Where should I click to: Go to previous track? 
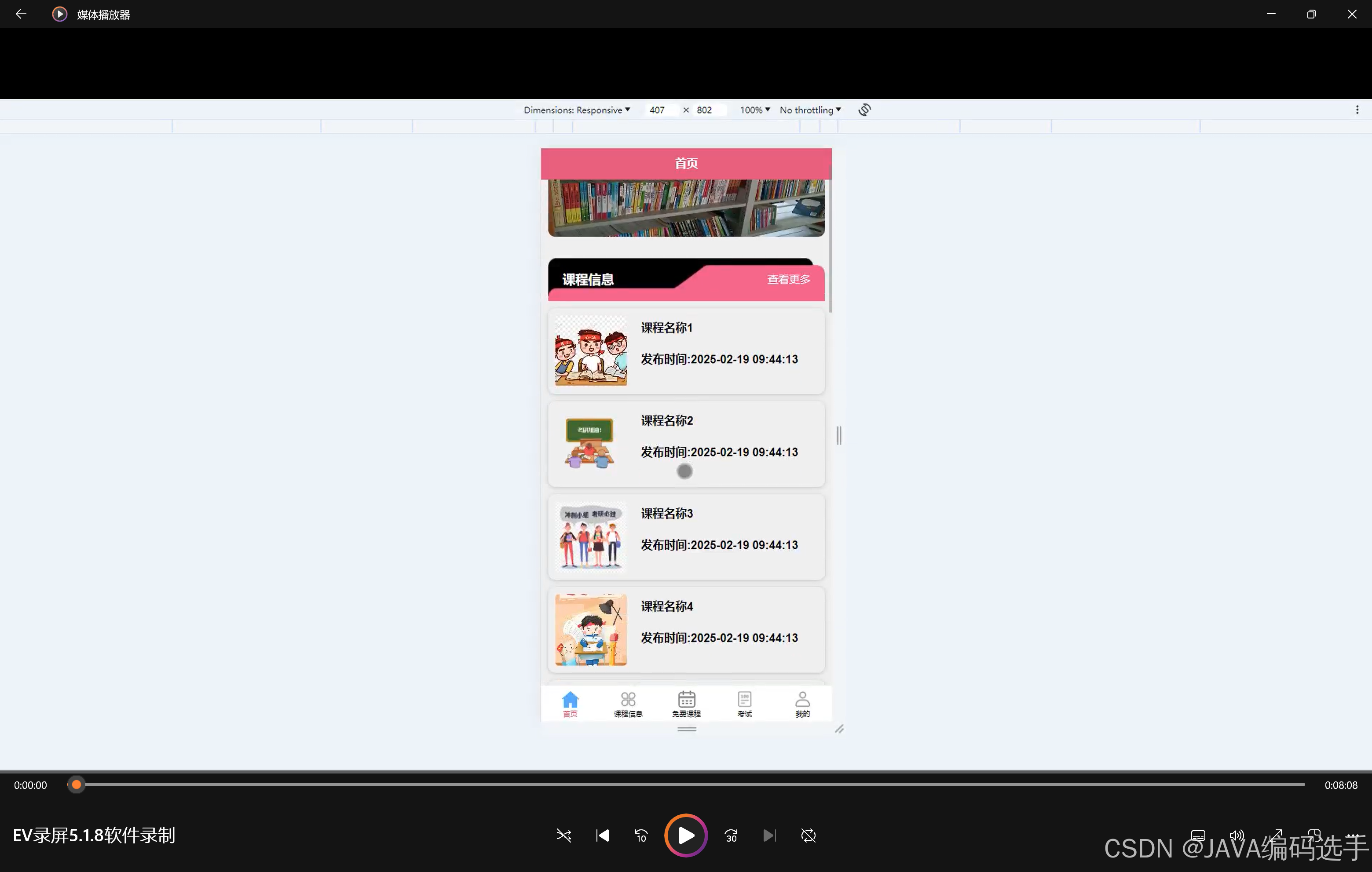tap(602, 836)
